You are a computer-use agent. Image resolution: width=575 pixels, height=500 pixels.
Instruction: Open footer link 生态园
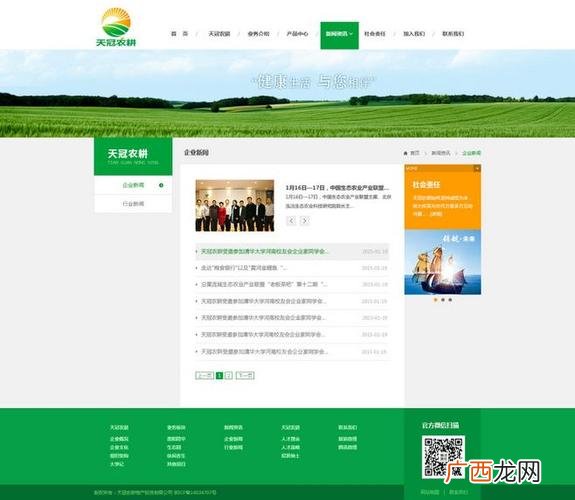tap(174, 448)
